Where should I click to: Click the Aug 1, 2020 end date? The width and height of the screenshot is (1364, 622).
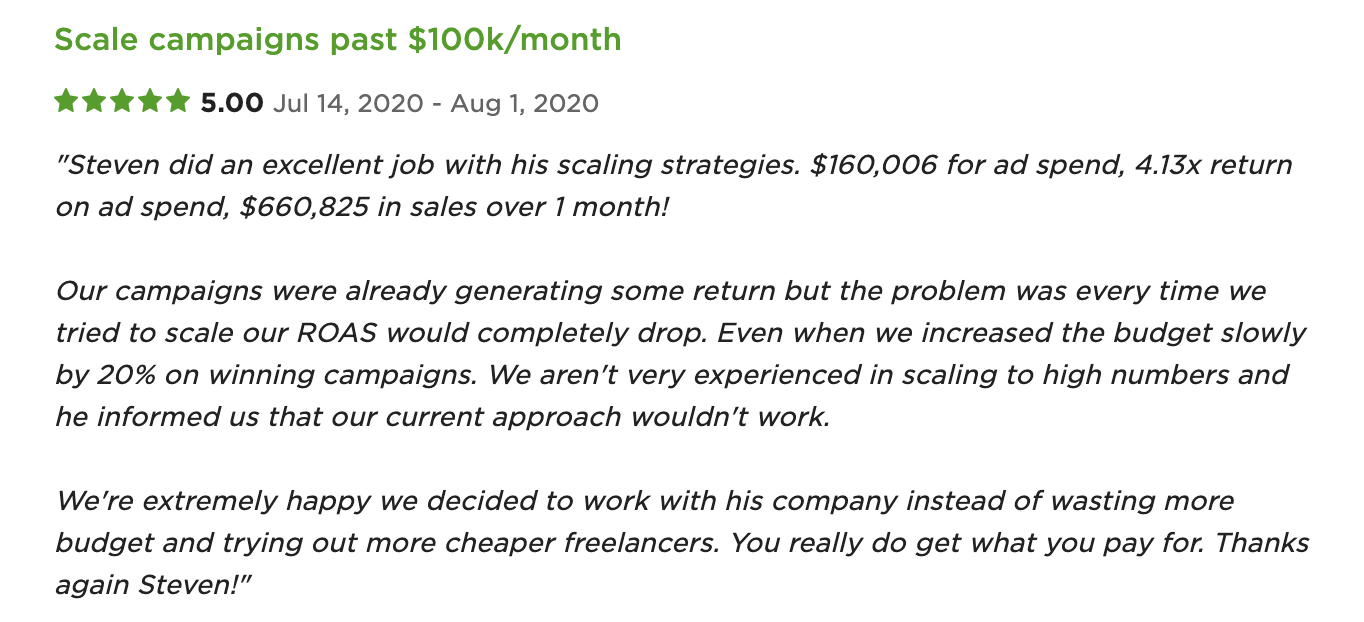coord(523,103)
